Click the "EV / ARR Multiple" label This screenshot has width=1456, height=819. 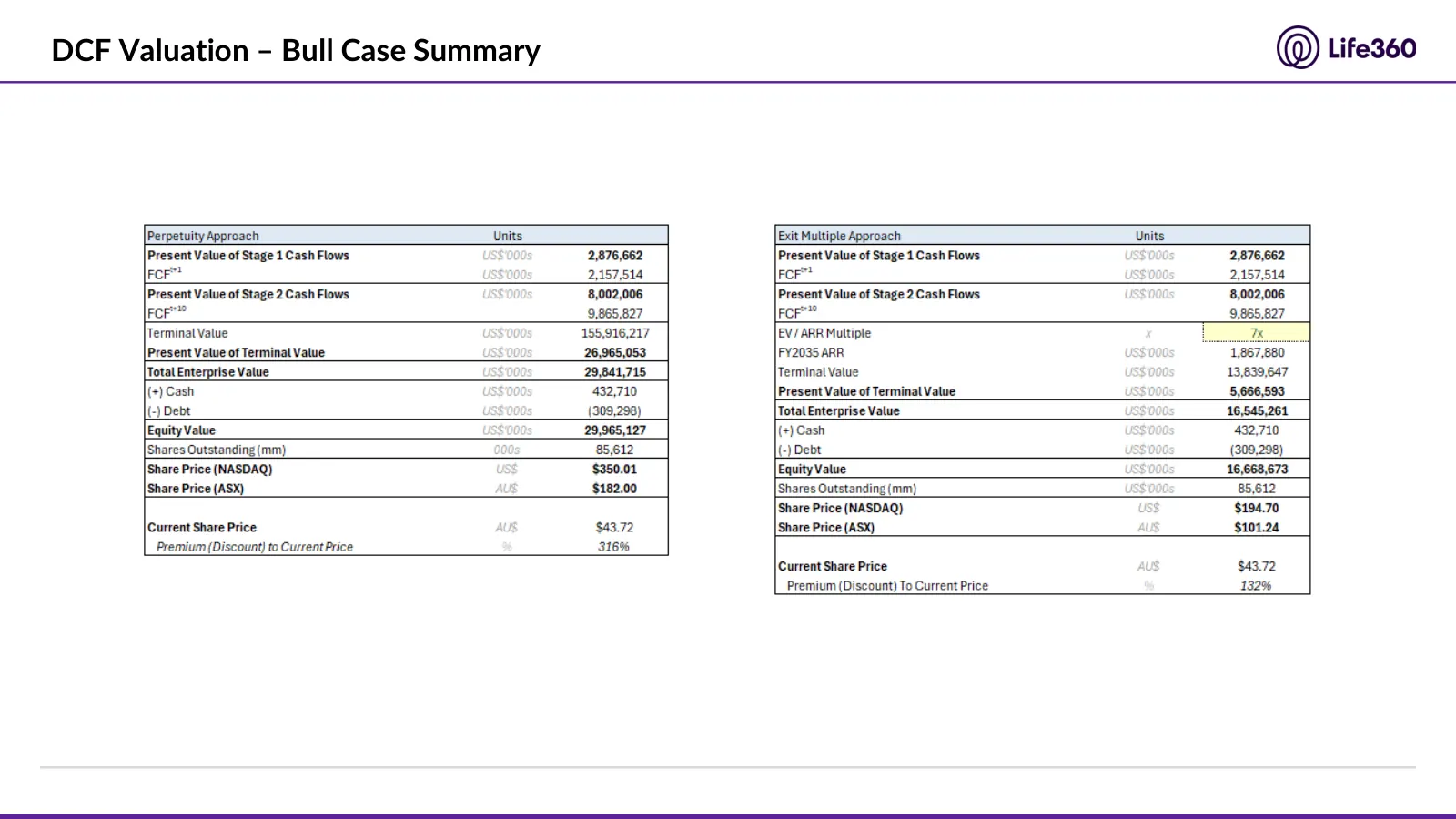pos(824,333)
